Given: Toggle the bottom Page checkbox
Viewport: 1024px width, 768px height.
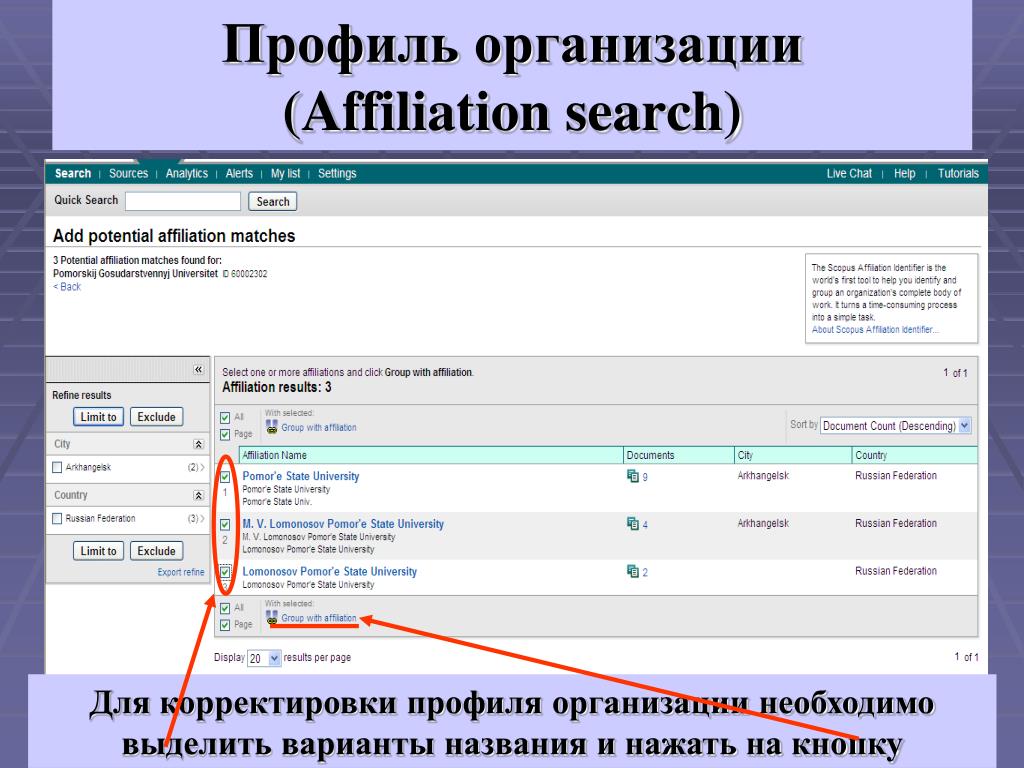Looking at the screenshot, I should point(225,625).
